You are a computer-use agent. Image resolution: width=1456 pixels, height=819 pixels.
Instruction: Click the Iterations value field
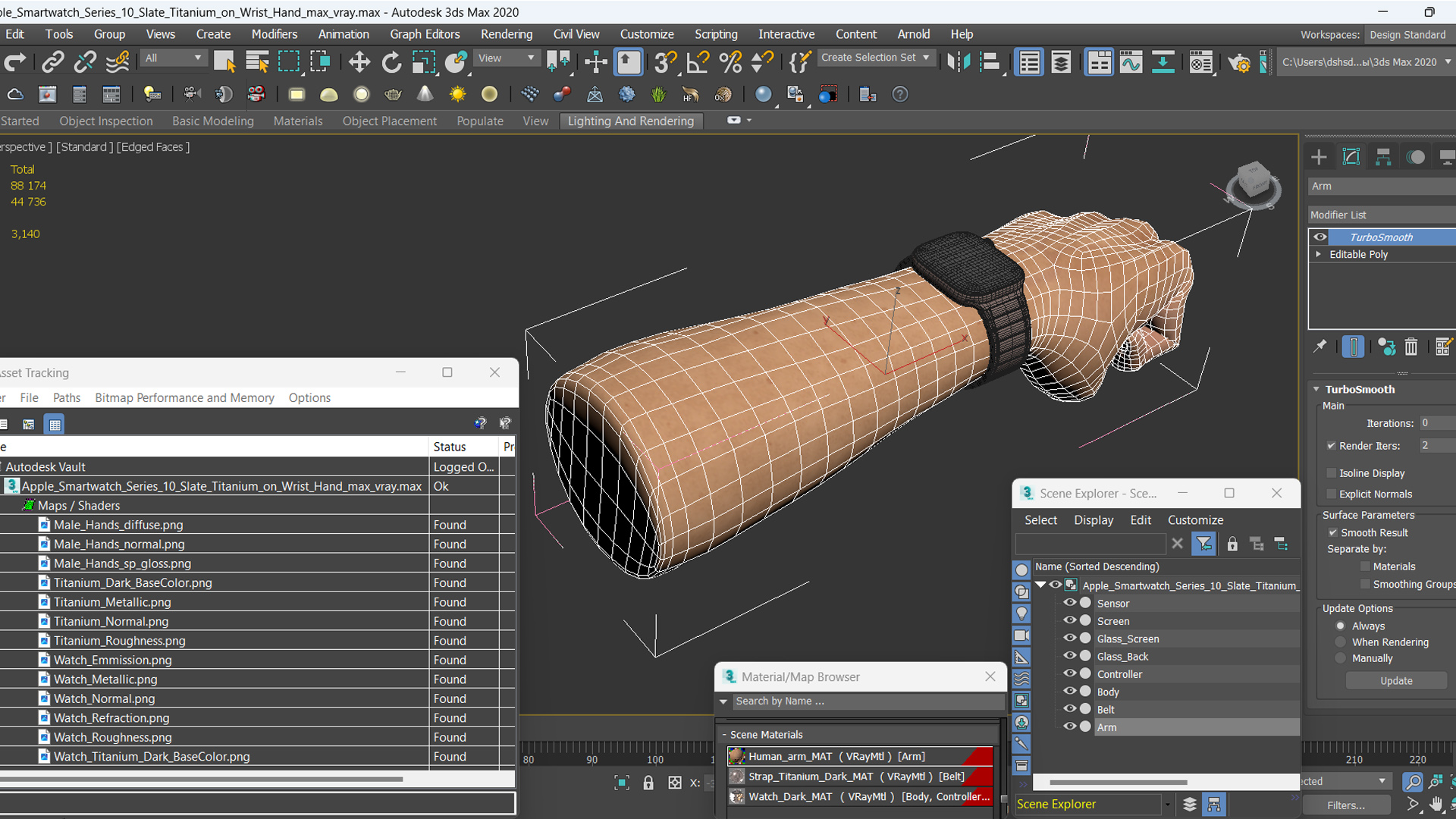click(x=1437, y=423)
